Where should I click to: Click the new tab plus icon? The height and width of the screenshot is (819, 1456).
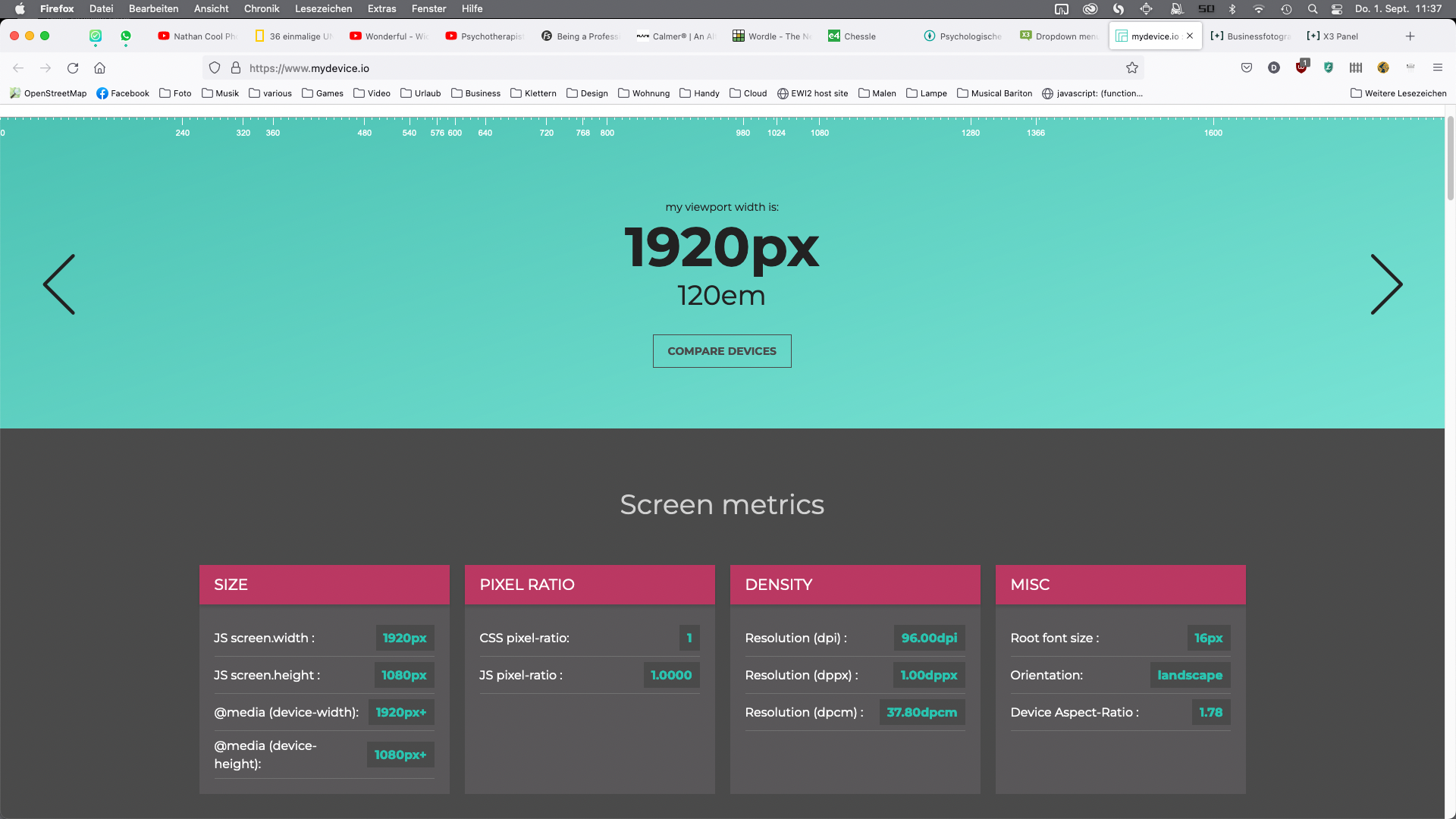tap(1410, 36)
